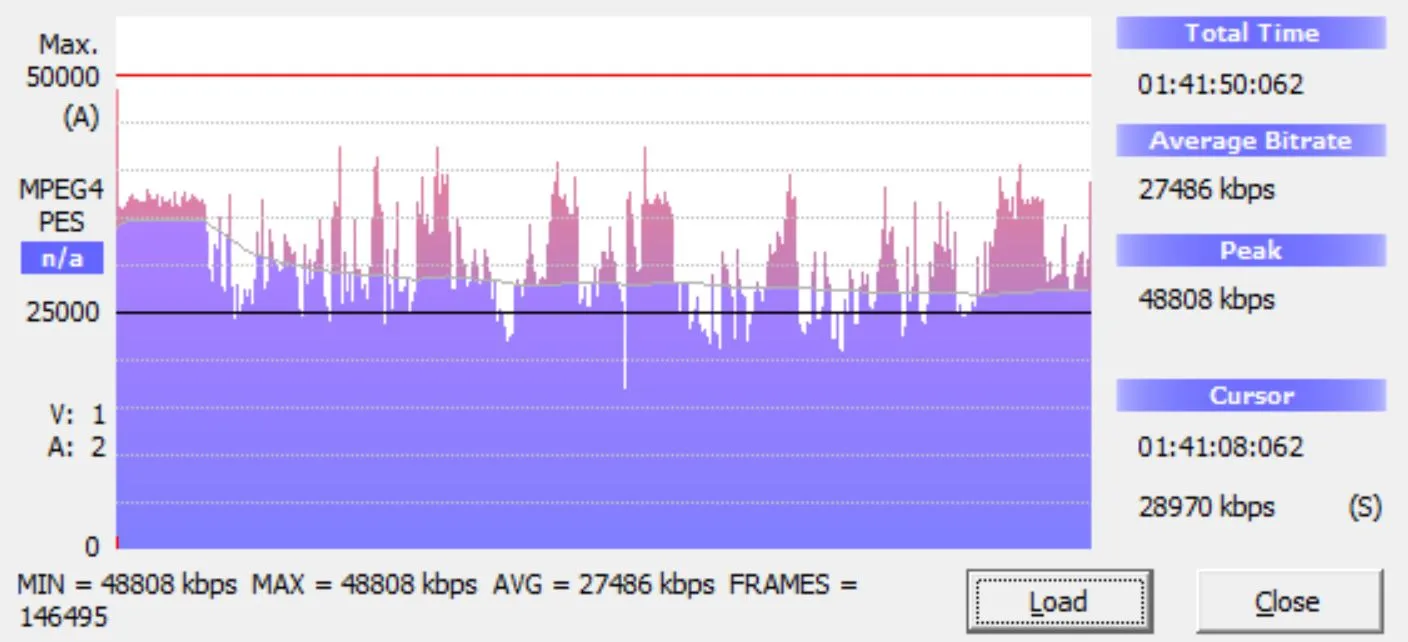
Task: Click the n/a codec badge
Action: point(61,259)
